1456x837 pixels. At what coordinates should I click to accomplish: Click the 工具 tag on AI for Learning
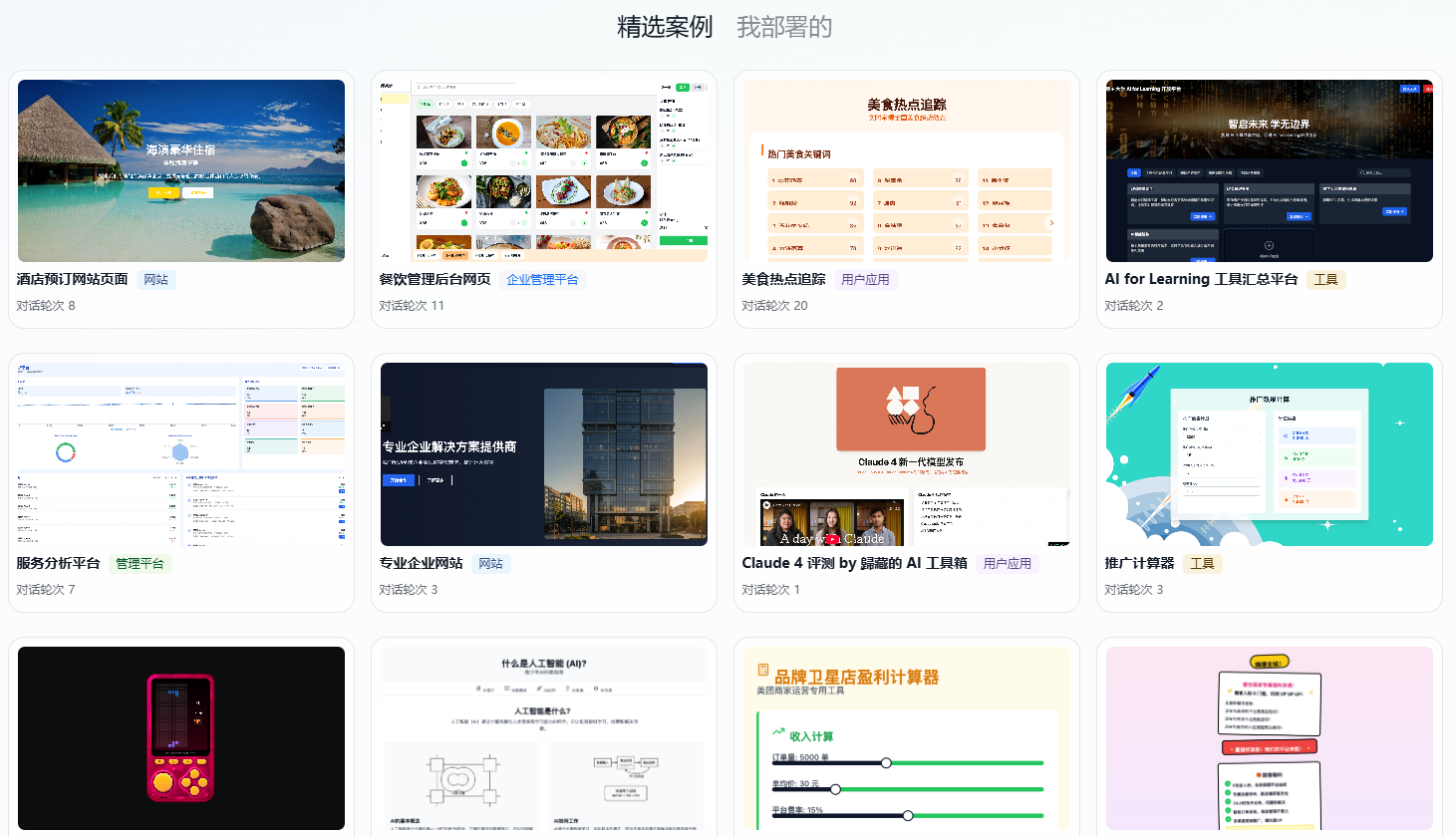click(x=1325, y=280)
